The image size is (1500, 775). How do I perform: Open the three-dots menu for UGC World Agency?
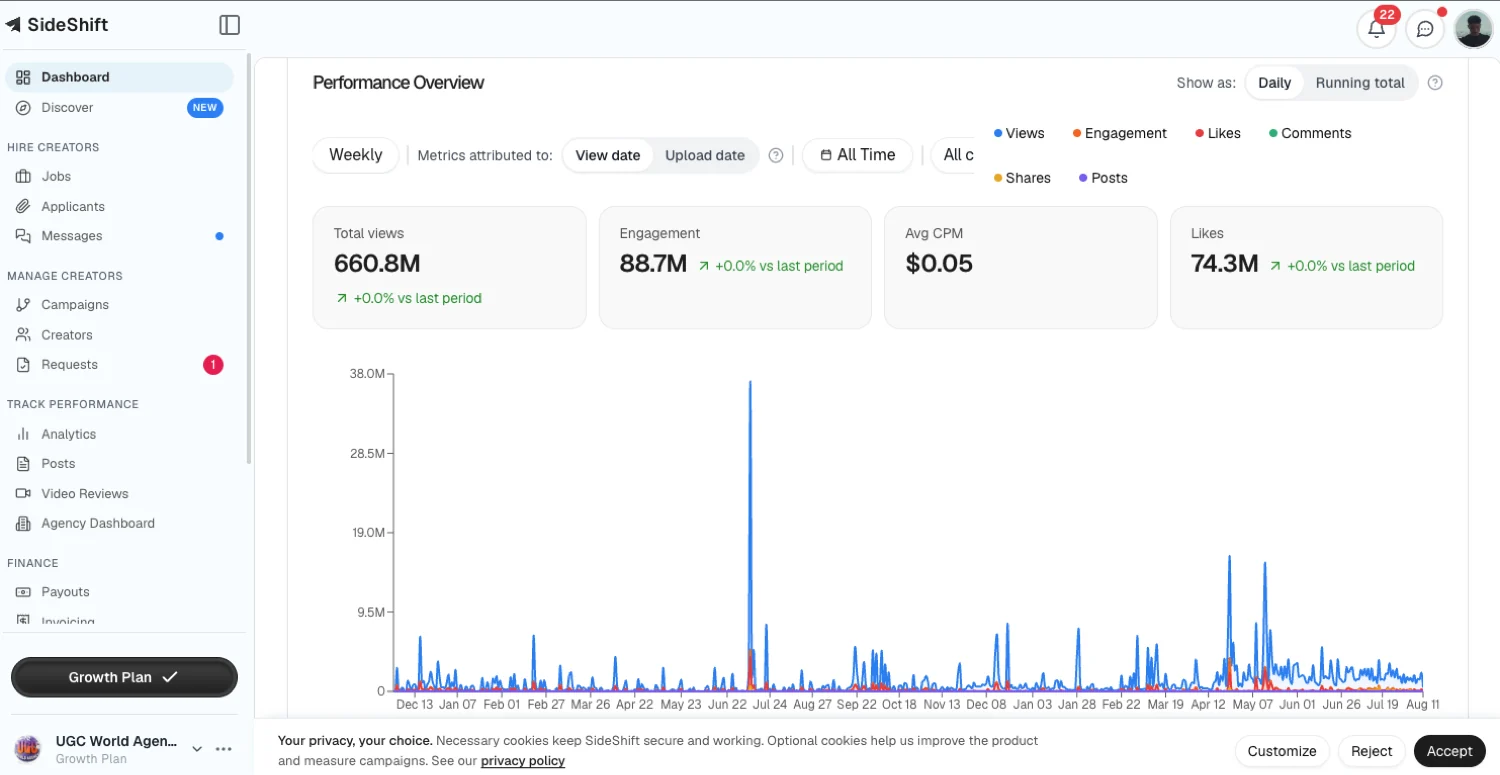click(x=224, y=749)
